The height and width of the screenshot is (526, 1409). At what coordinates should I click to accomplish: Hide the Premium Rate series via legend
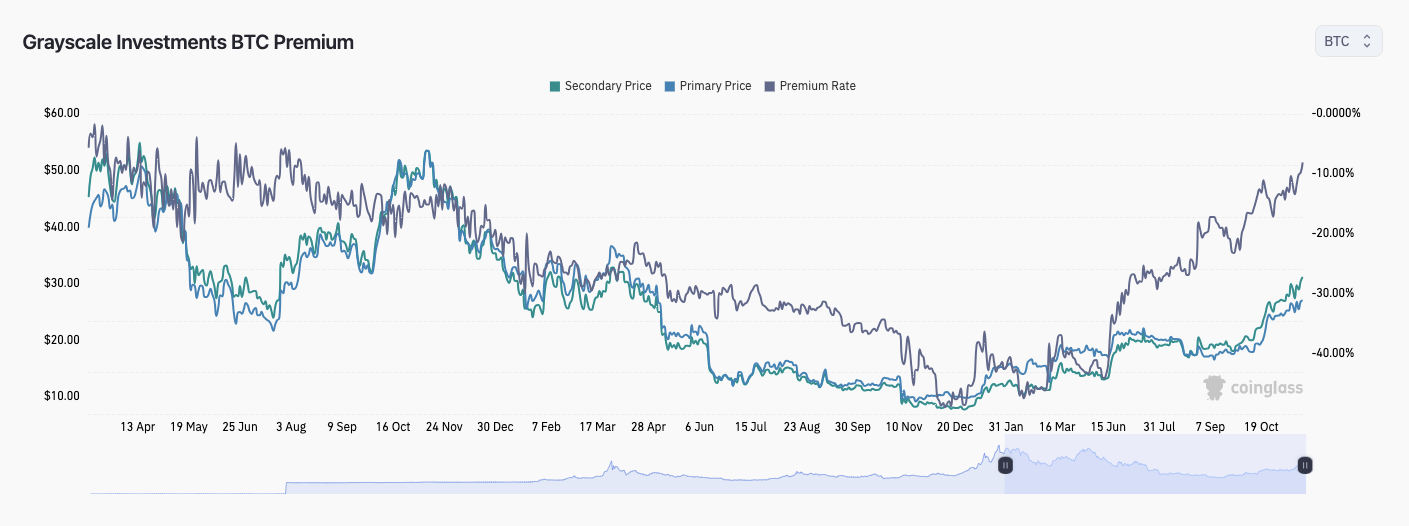(817, 86)
